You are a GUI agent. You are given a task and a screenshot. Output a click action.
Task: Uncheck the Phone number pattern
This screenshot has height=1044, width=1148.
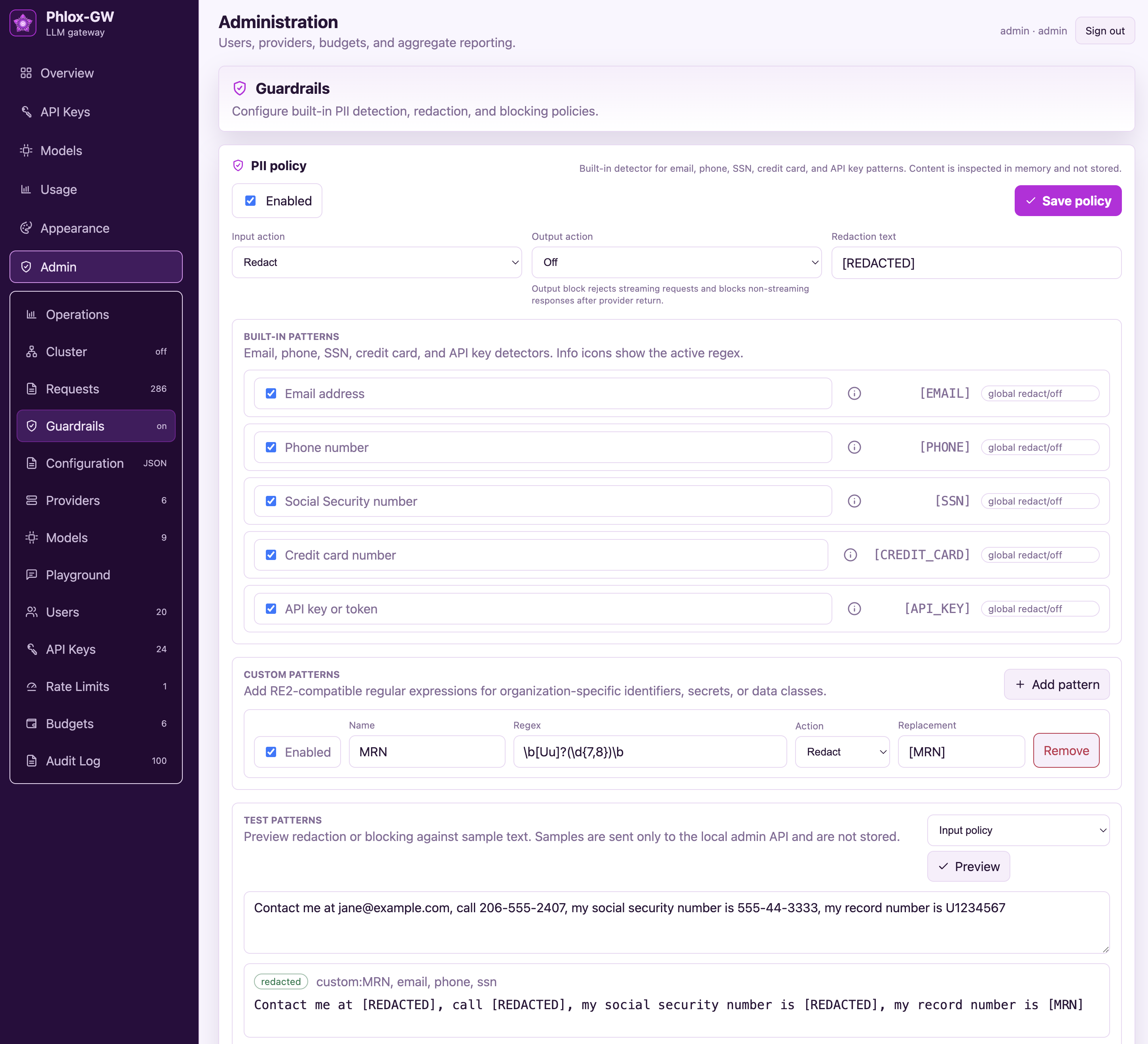click(x=271, y=447)
